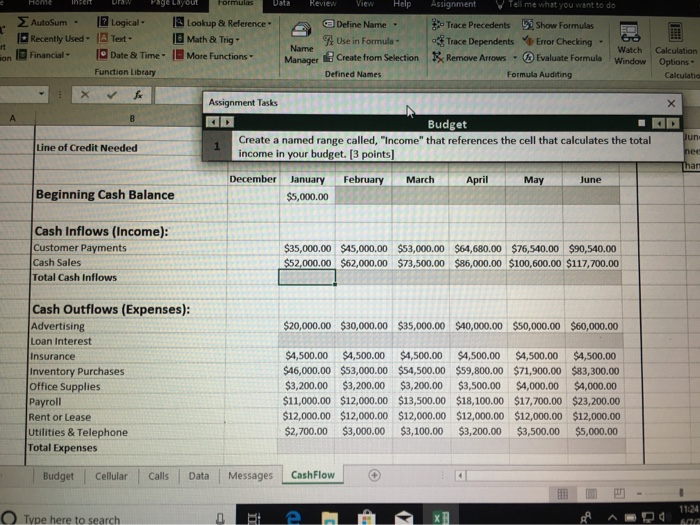This screenshot has width=700, height=525.
Task: Click the Insert Function fx button
Action: (x=138, y=95)
